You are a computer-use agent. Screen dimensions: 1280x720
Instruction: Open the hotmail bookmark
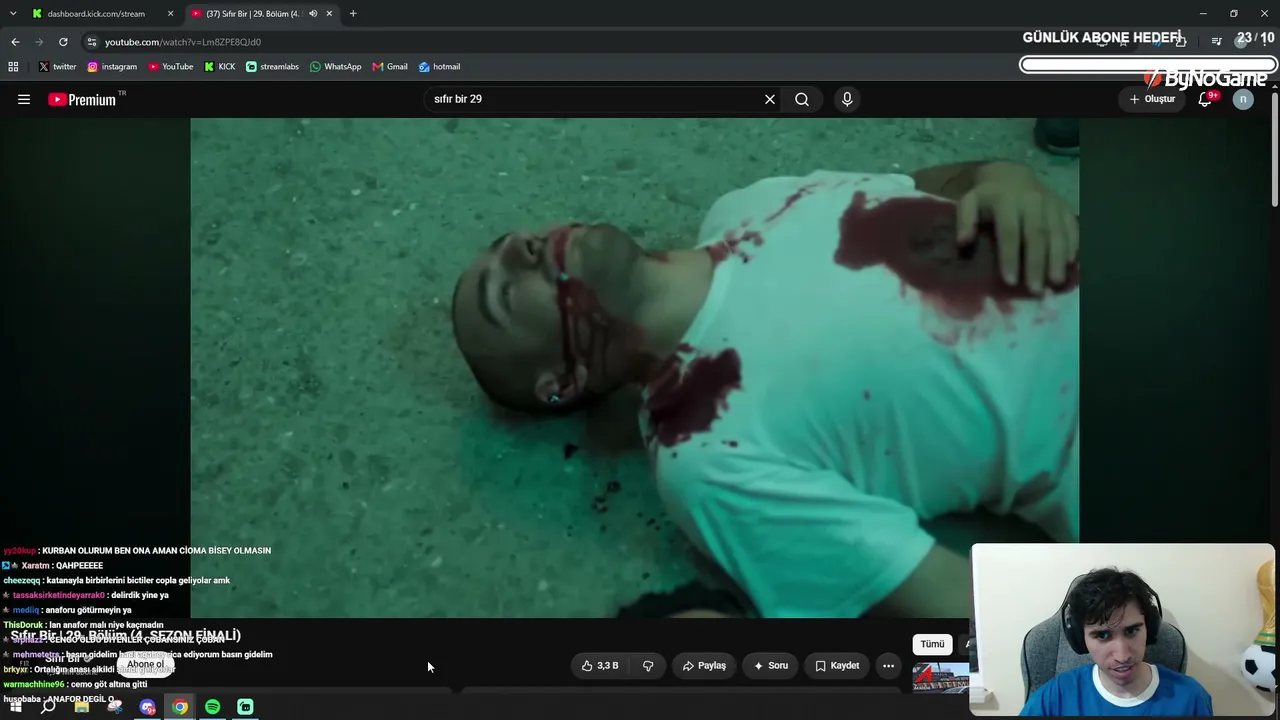click(x=439, y=67)
